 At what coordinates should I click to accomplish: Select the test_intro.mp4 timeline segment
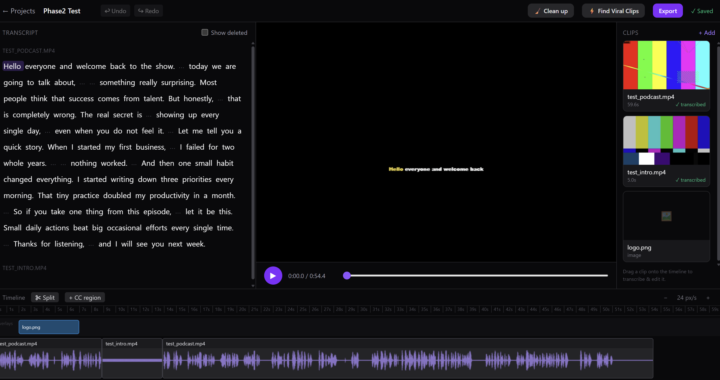[x=132, y=358]
